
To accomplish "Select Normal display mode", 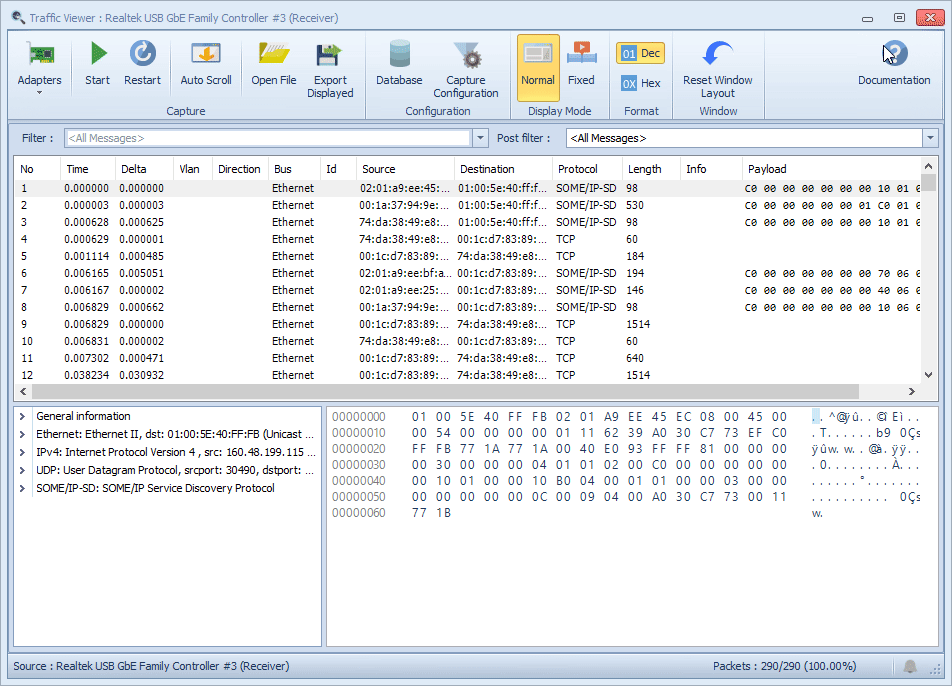I will pos(538,67).
